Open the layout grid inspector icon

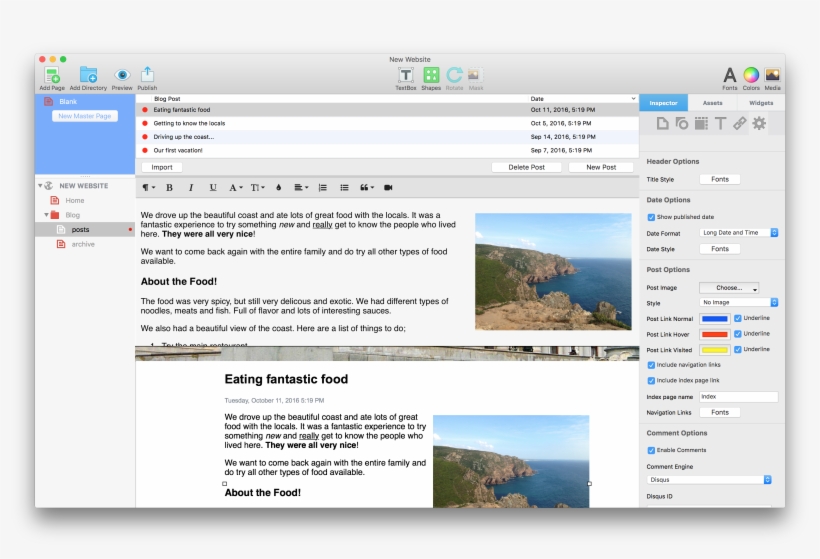click(x=701, y=123)
